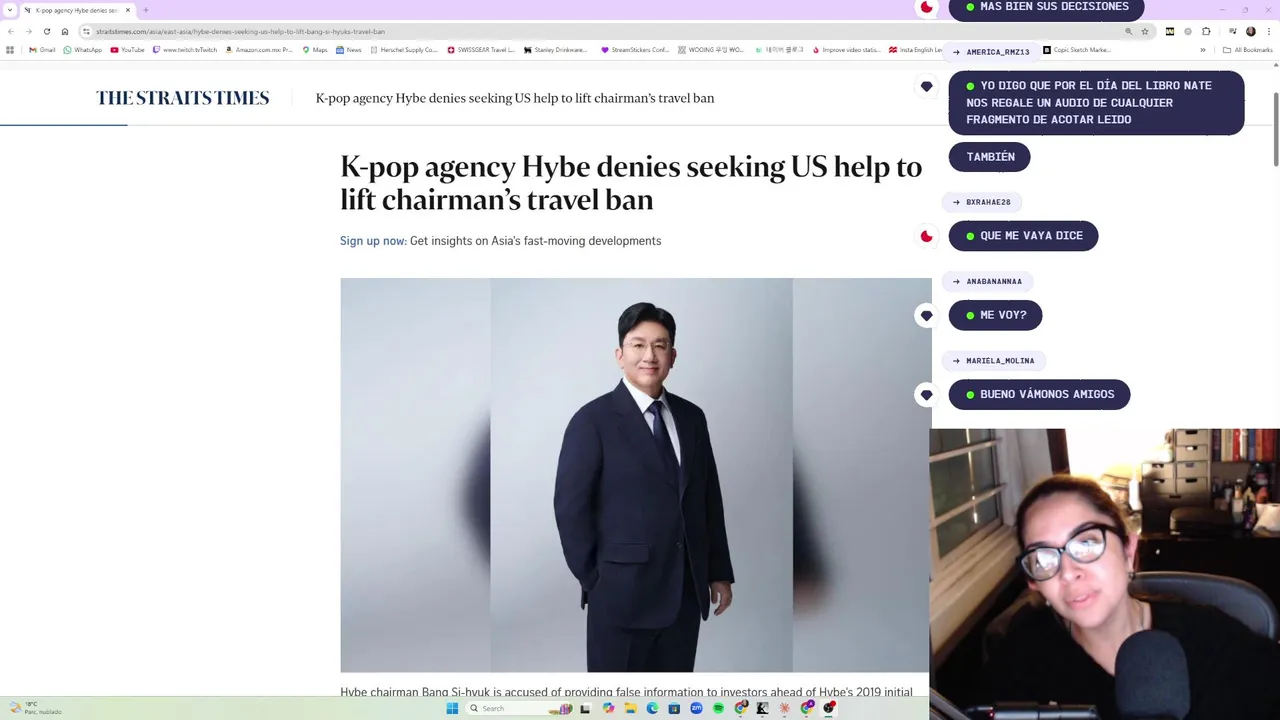Open the WOOTING bookmark
This screenshot has height=720, width=1280.
click(711, 50)
